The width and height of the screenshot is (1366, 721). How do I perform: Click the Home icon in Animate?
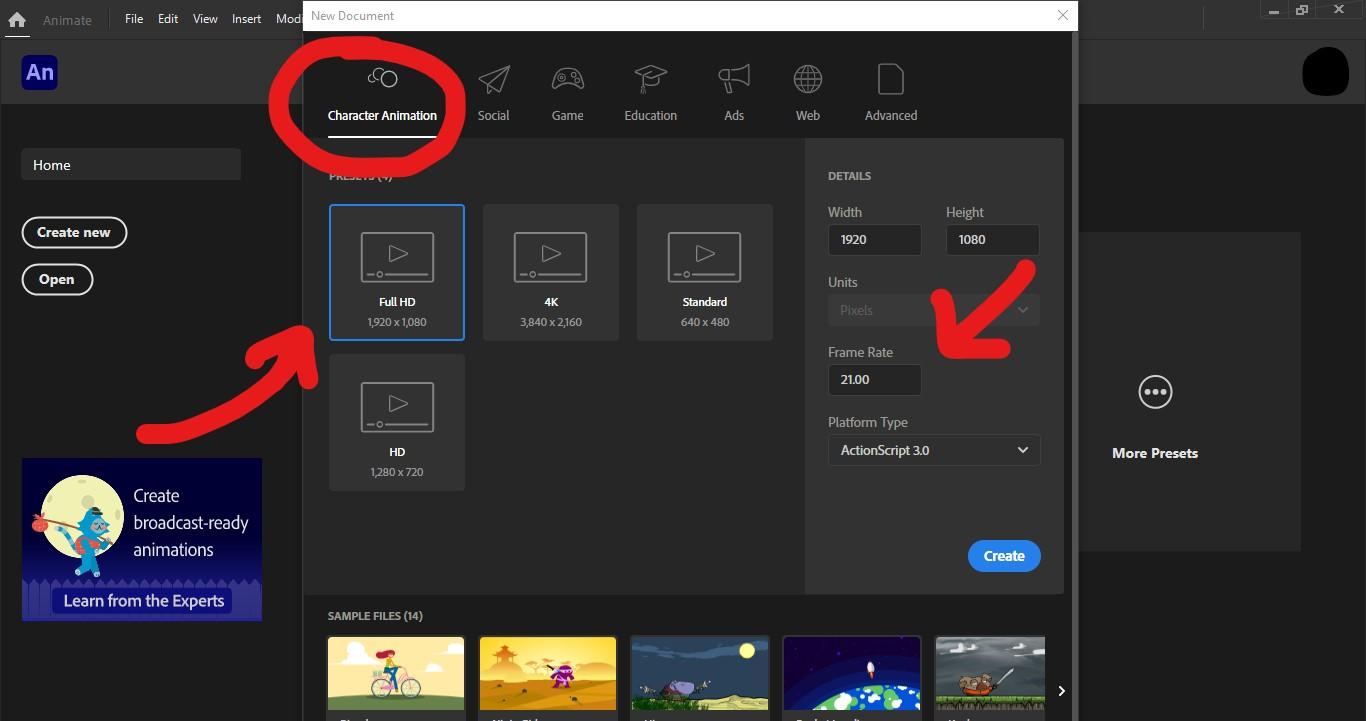click(17, 19)
